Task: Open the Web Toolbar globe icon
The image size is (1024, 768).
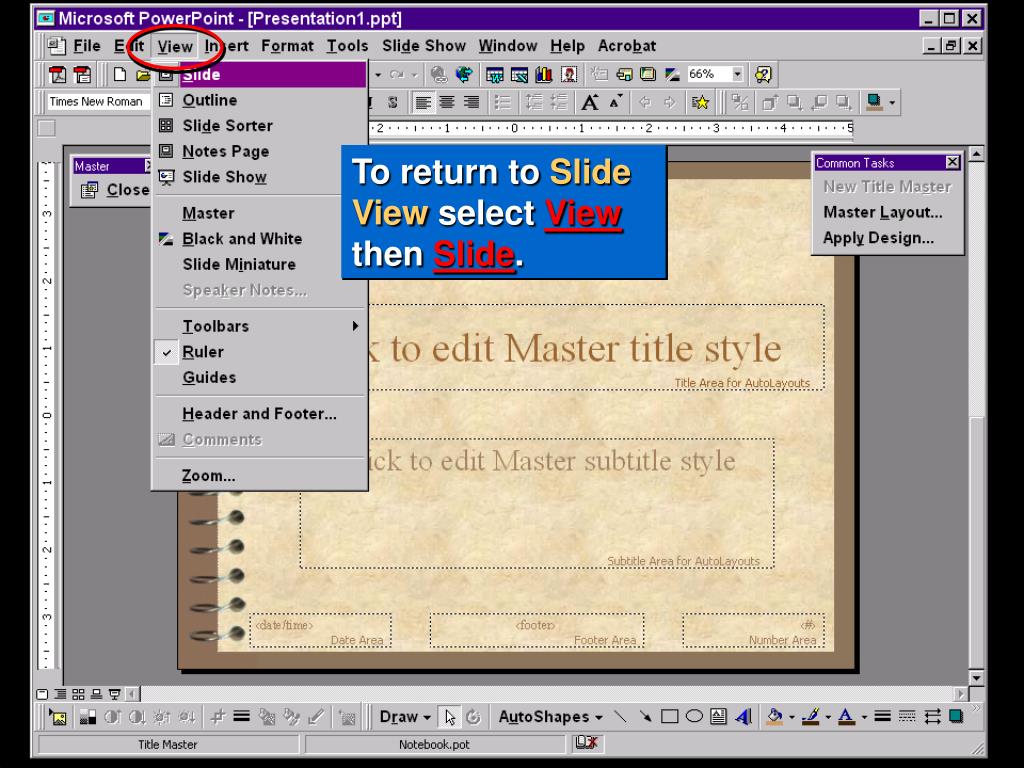Action: [x=464, y=74]
